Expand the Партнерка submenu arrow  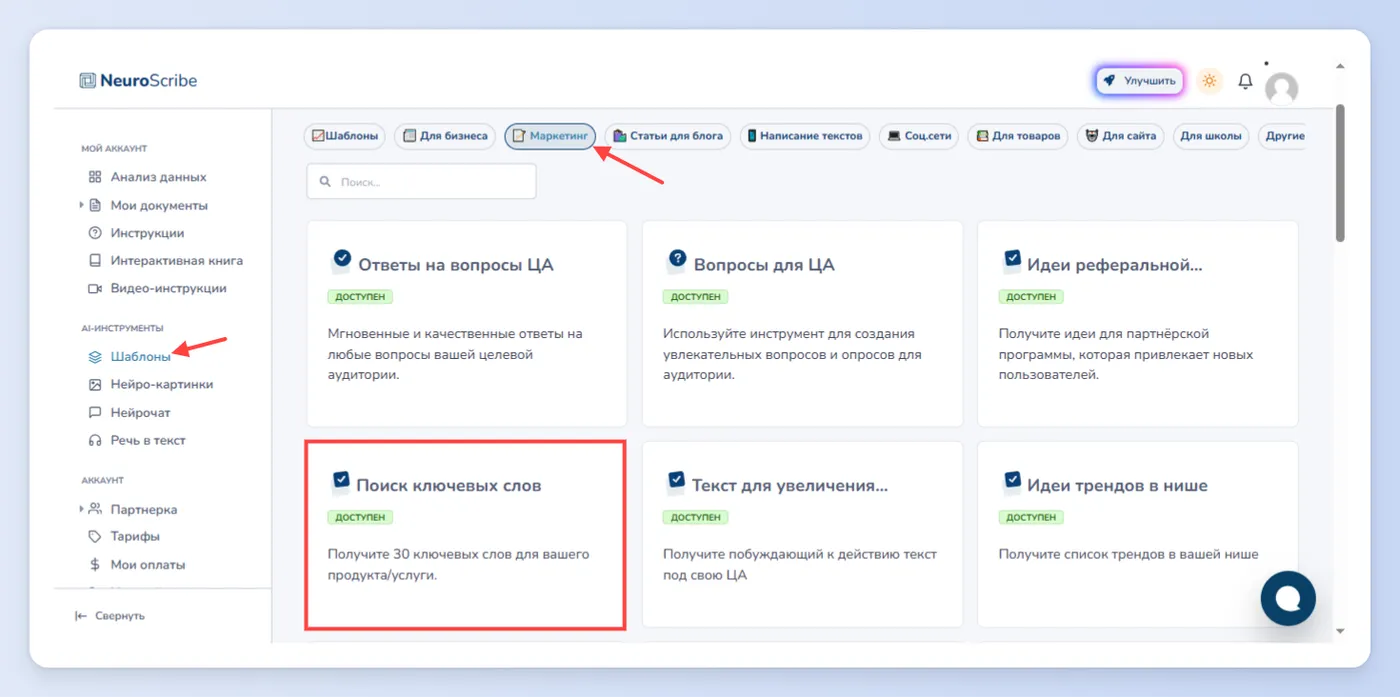tap(81, 509)
